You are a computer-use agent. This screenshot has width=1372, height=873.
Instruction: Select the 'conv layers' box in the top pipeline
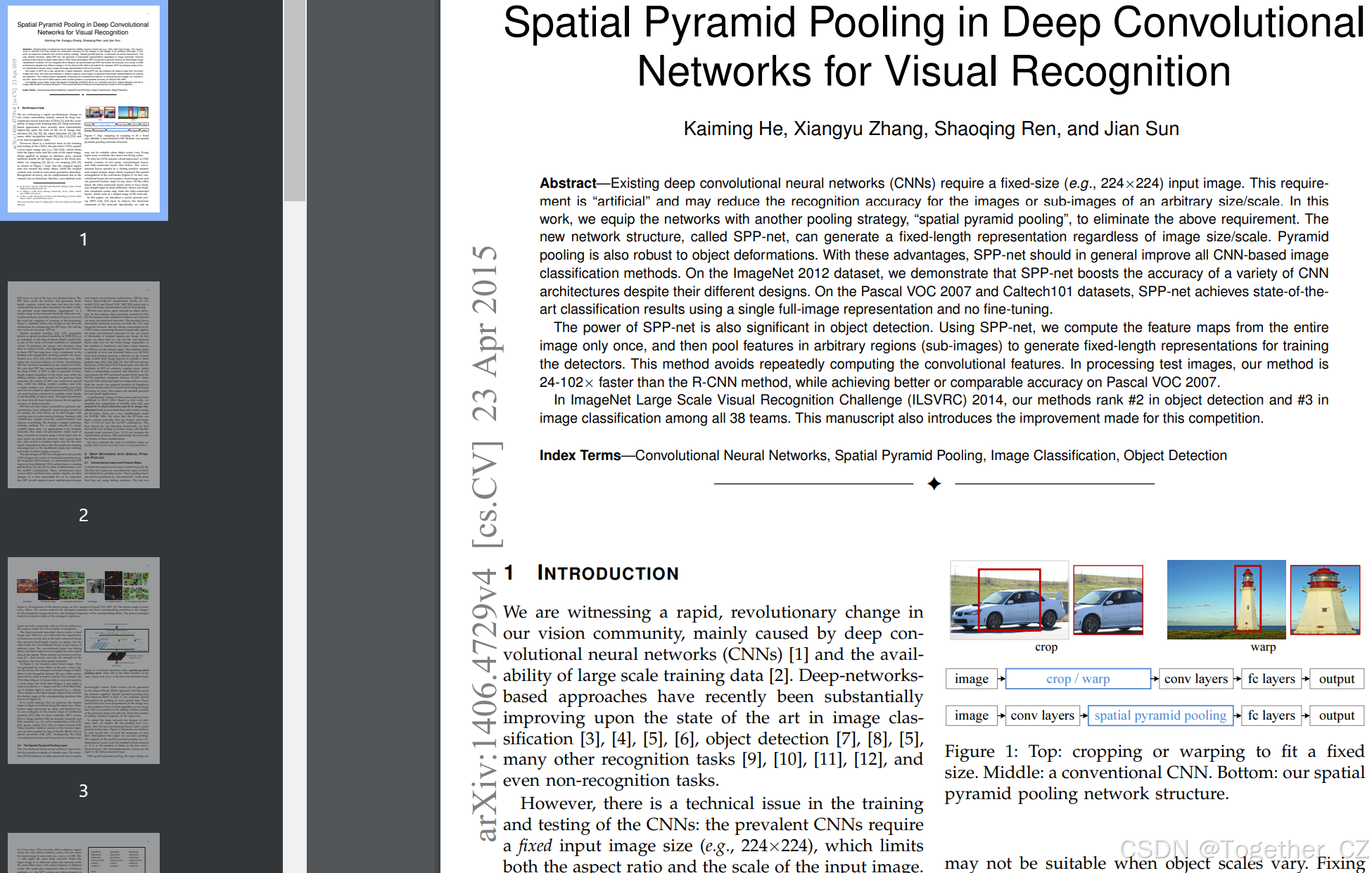pyautogui.click(x=1196, y=679)
